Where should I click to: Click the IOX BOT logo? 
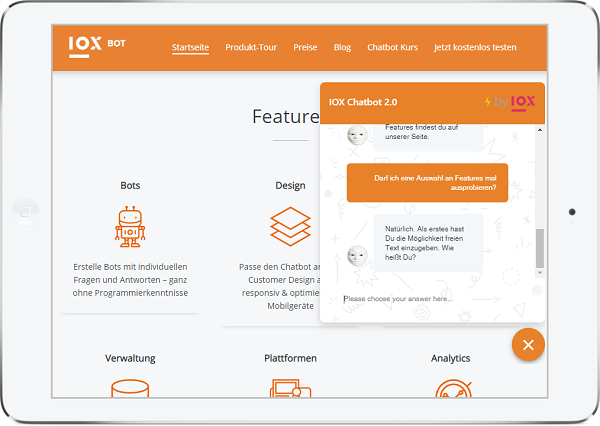coord(97,47)
